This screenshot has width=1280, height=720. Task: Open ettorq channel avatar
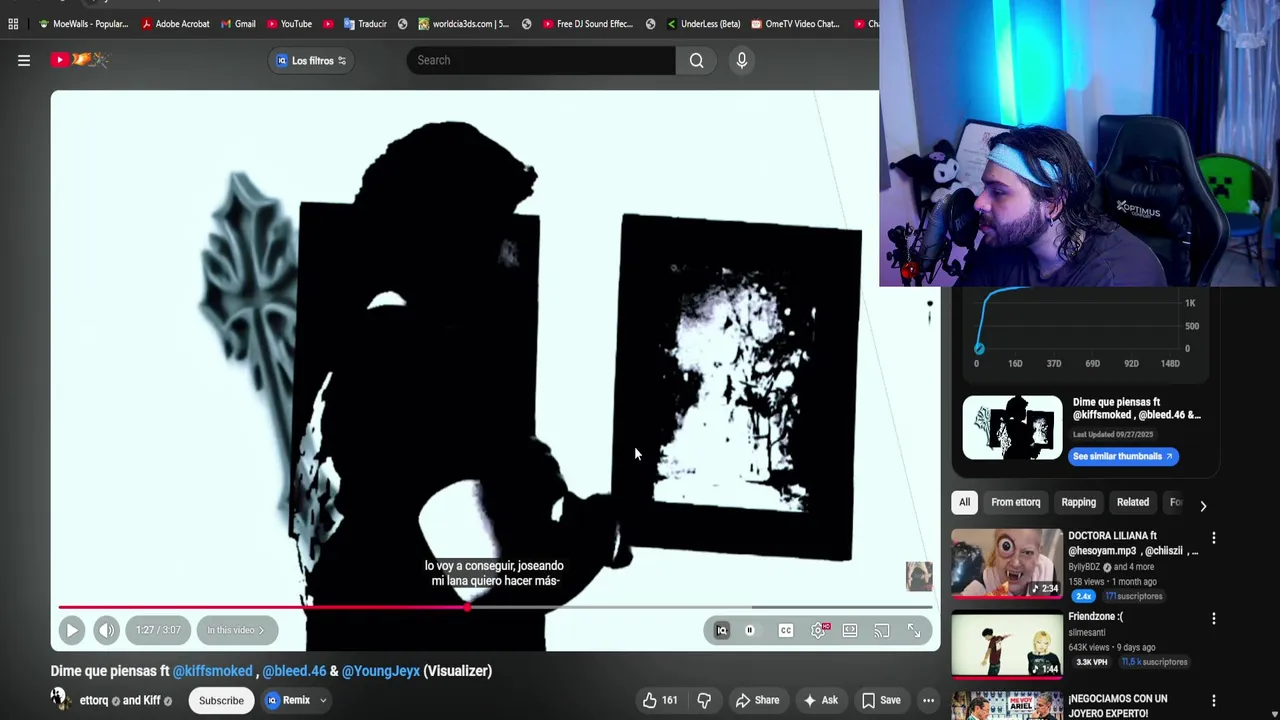(60, 699)
